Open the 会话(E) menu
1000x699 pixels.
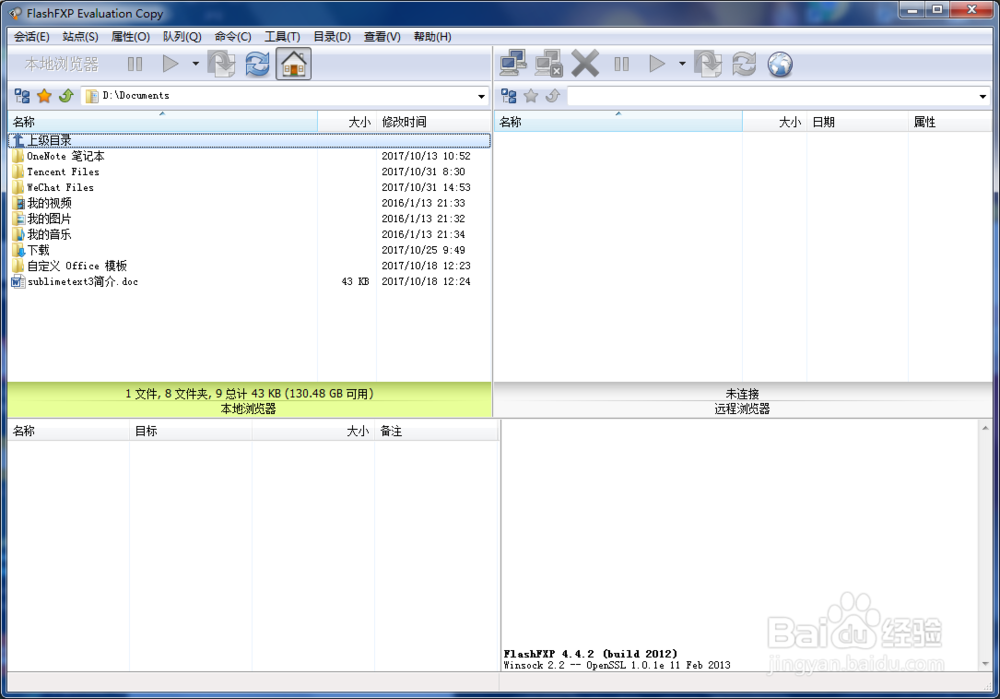click(x=32, y=36)
